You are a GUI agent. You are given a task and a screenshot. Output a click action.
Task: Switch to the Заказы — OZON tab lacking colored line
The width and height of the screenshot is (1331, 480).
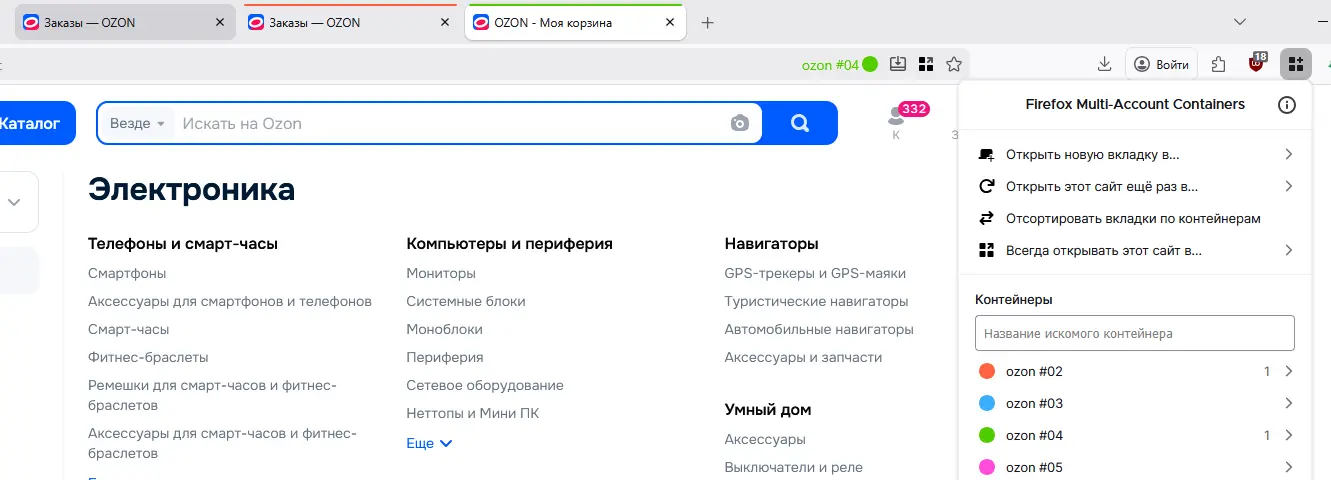tap(125, 22)
